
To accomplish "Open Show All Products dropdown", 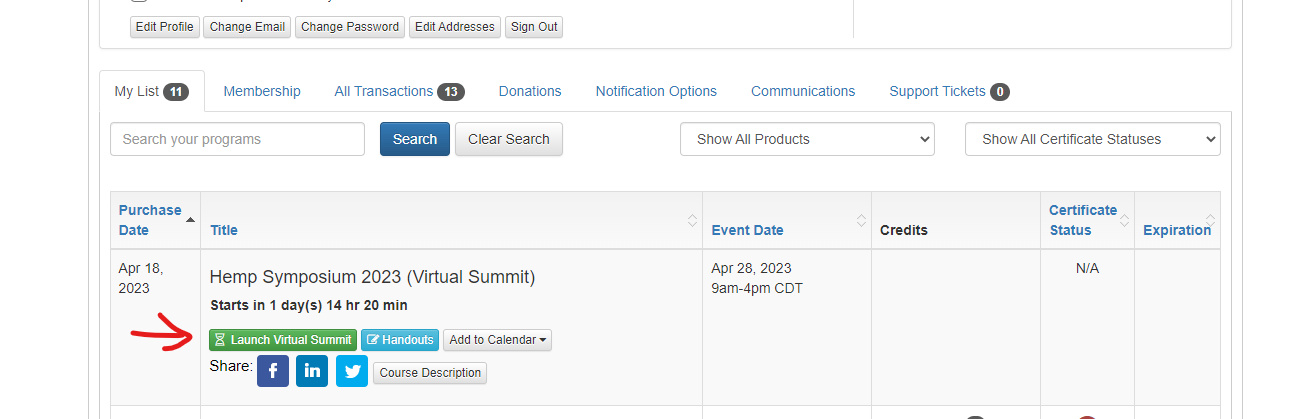I will [x=807, y=139].
